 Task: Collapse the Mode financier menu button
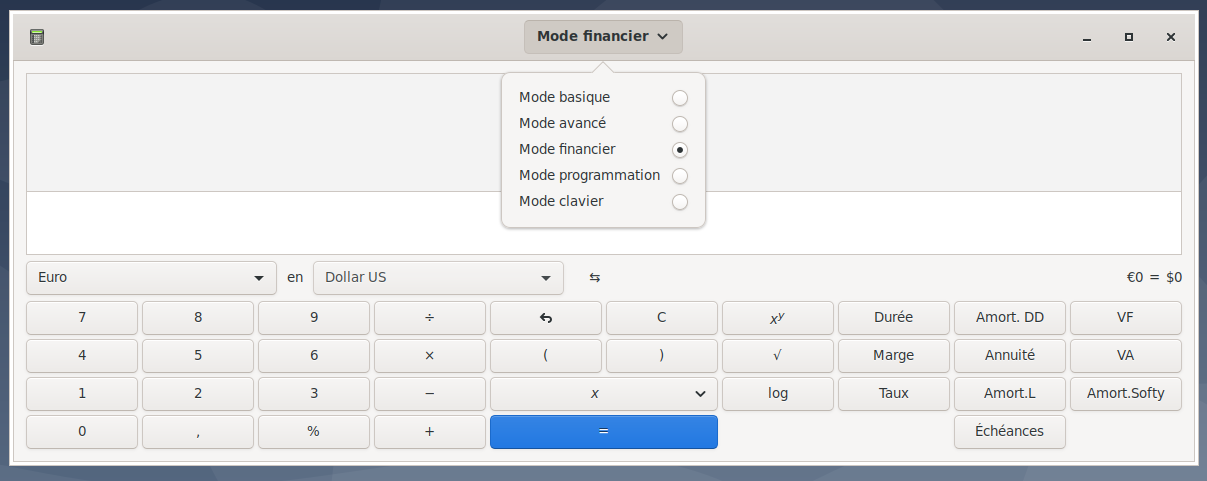(603, 37)
